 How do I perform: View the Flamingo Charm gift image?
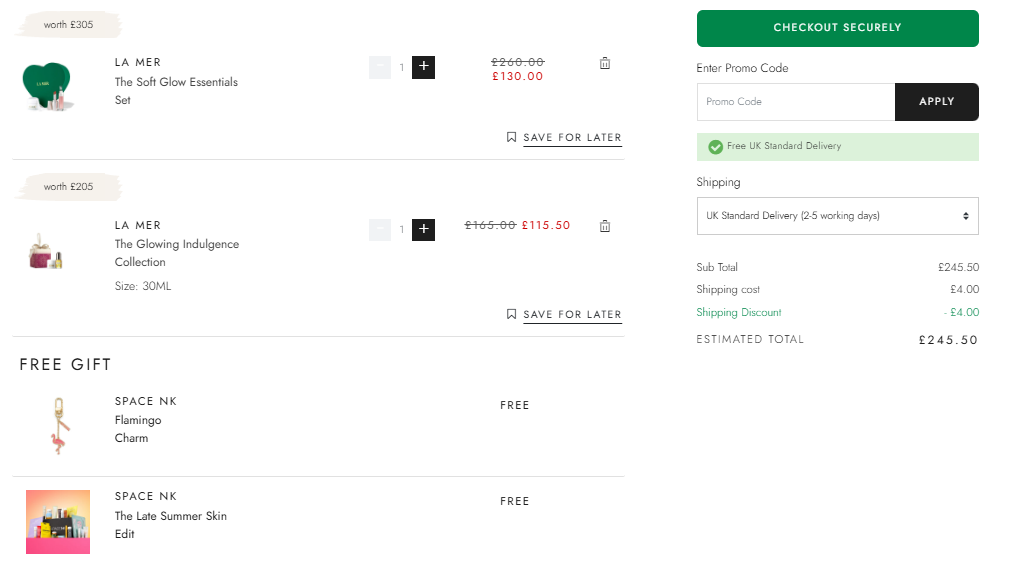(59, 426)
